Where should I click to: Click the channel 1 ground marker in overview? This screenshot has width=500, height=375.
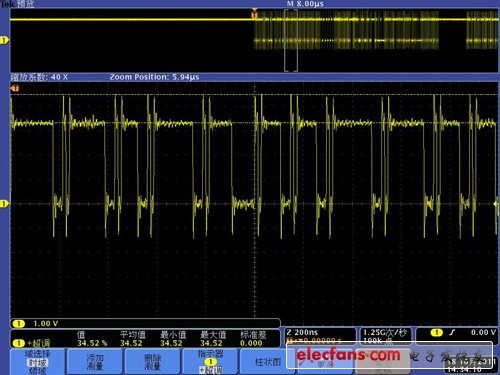4,40
